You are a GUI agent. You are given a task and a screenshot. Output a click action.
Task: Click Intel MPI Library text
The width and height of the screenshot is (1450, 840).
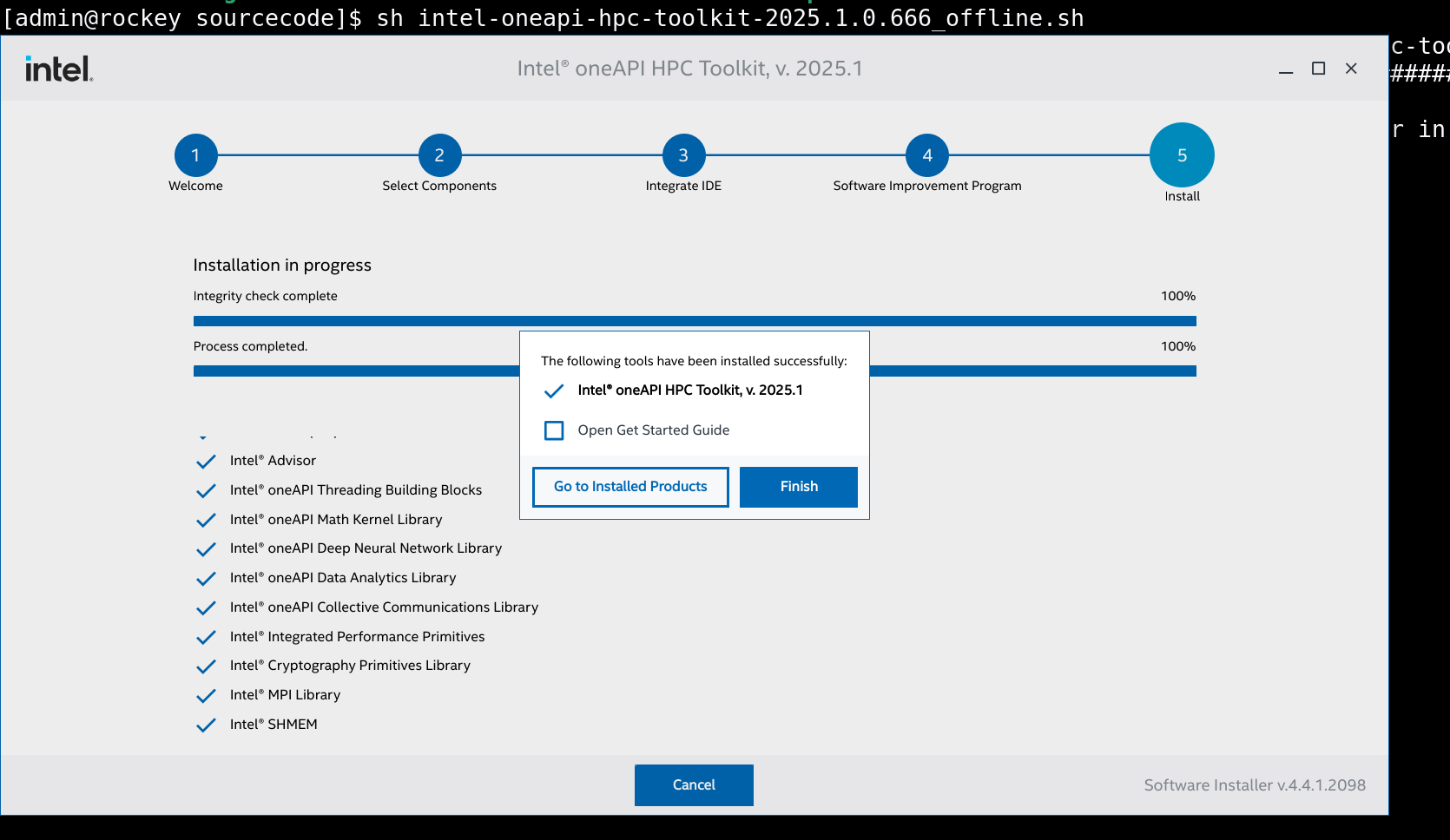[285, 695]
